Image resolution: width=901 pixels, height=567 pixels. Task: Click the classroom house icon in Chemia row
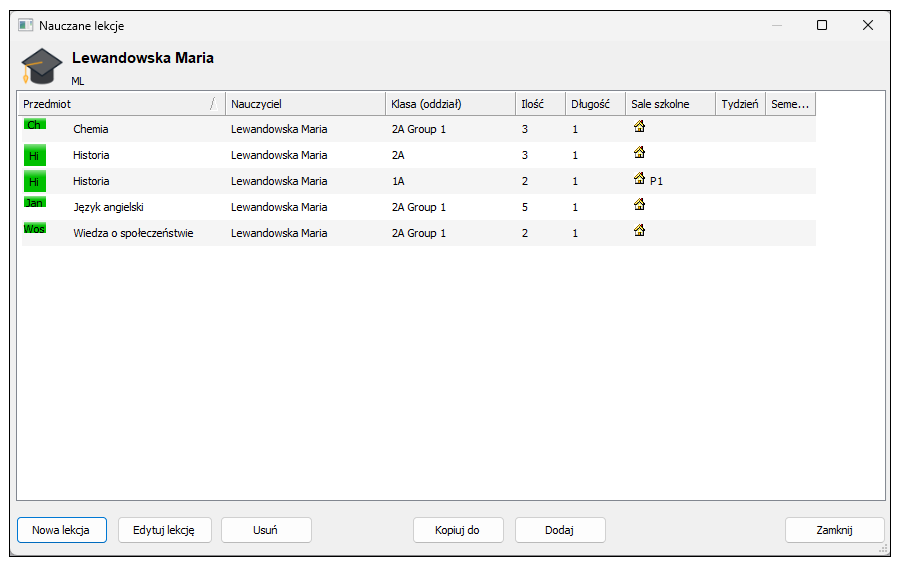(639, 126)
